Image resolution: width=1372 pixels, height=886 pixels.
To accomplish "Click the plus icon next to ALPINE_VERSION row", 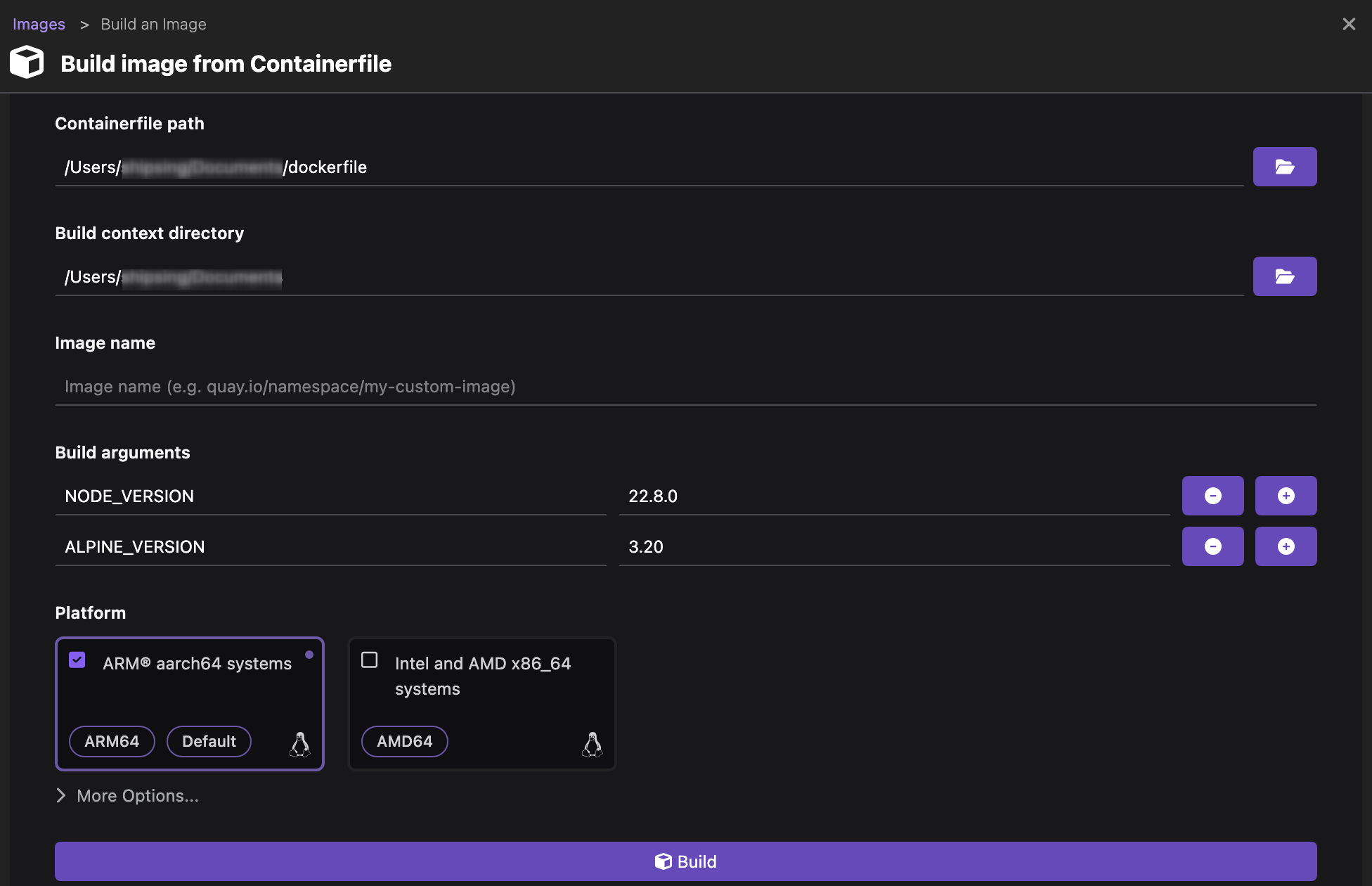I will point(1285,546).
